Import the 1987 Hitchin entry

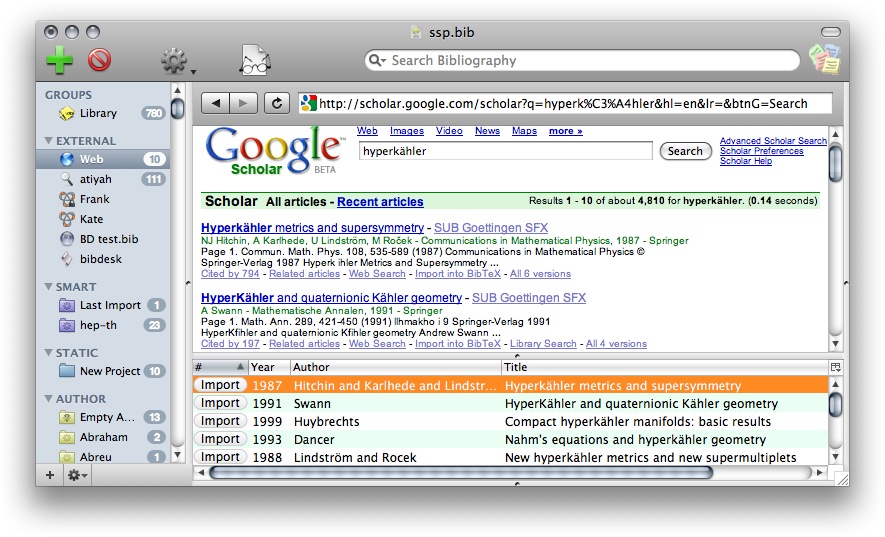click(x=220, y=385)
